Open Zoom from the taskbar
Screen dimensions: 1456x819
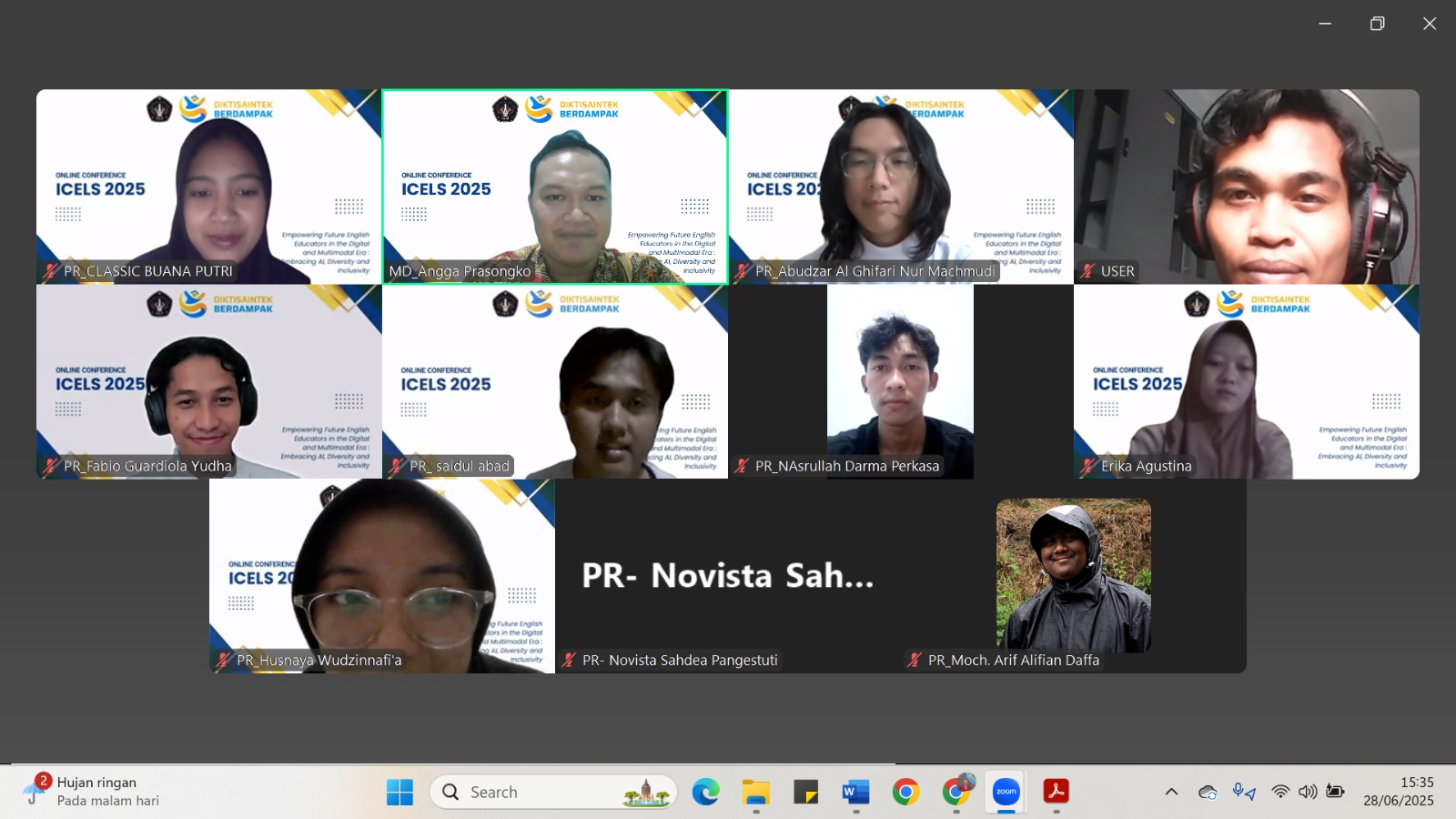1006,792
